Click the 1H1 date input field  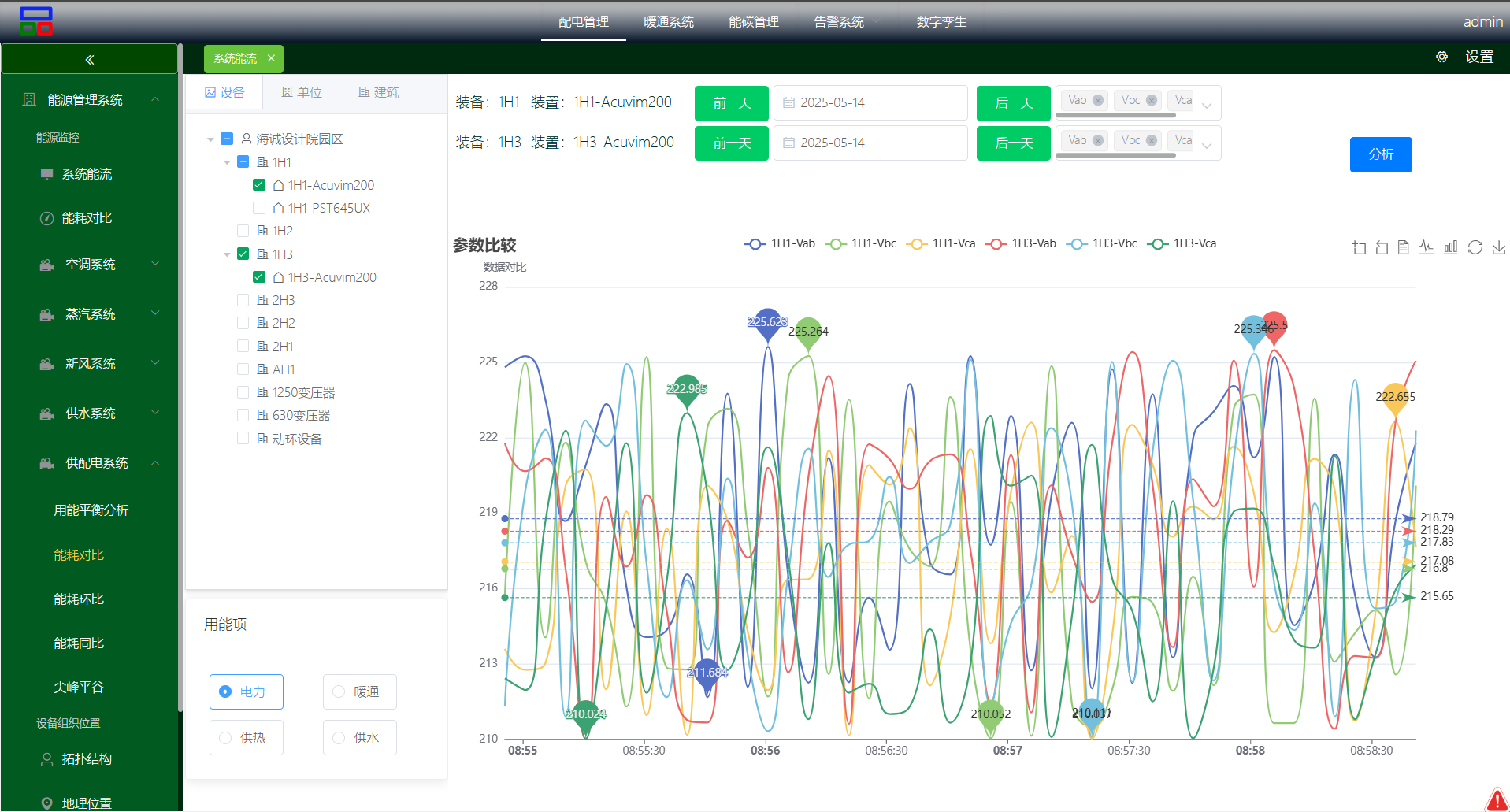click(870, 103)
